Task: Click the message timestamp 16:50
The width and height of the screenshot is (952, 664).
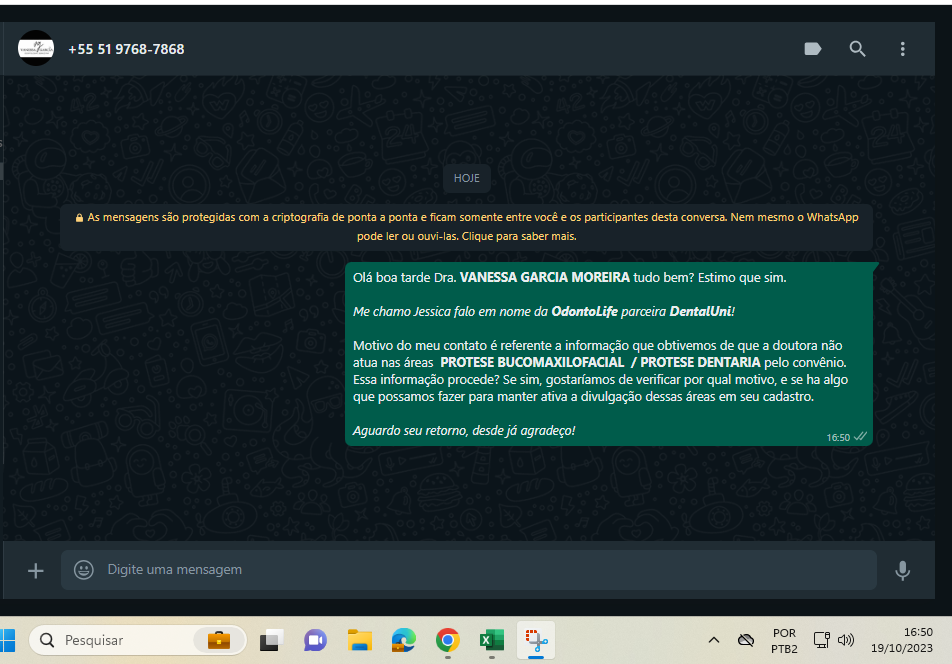Action: [838, 437]
